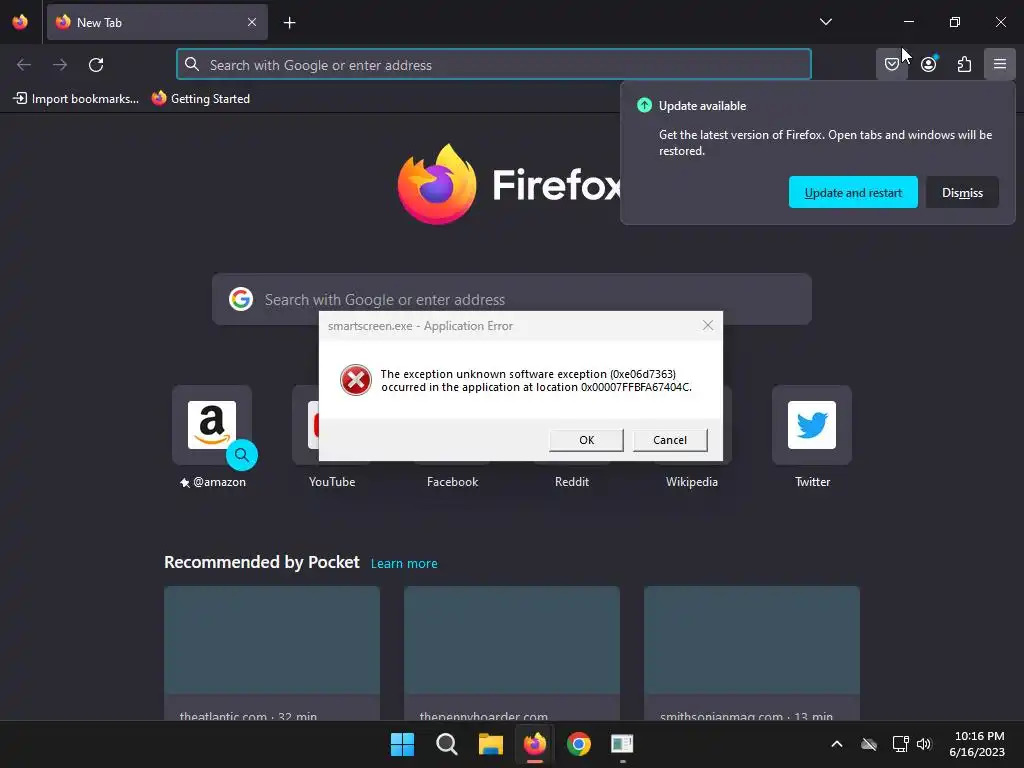This screenshot has height=768, width=1024.
Task: Open the Firefox account icon
Action: 928,64
